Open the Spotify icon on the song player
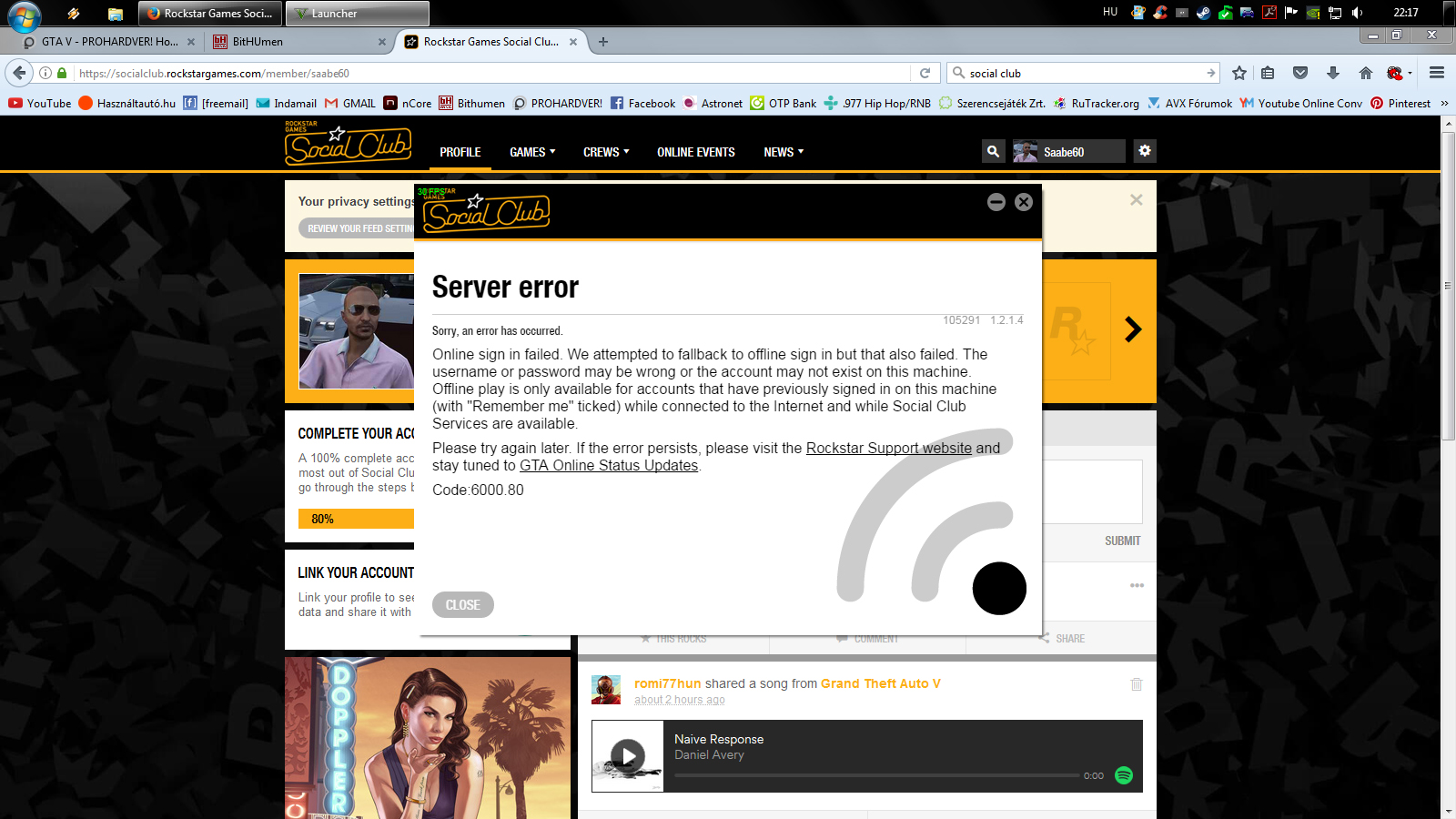Image resolution: width=1456 pixels, height=819 pixels. (1124, 775)
